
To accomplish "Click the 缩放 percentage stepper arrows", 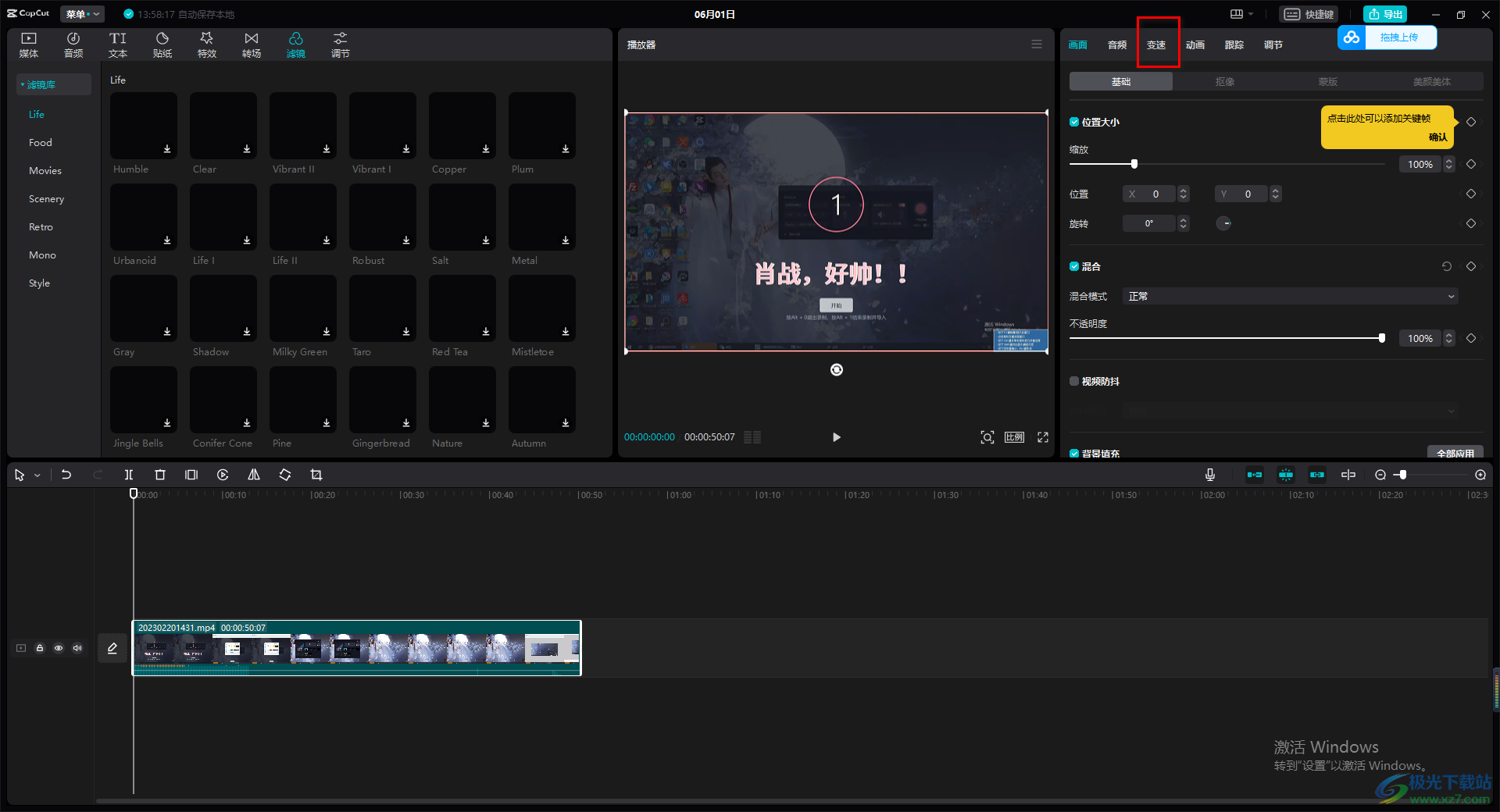I will [x=1449, y=164].
